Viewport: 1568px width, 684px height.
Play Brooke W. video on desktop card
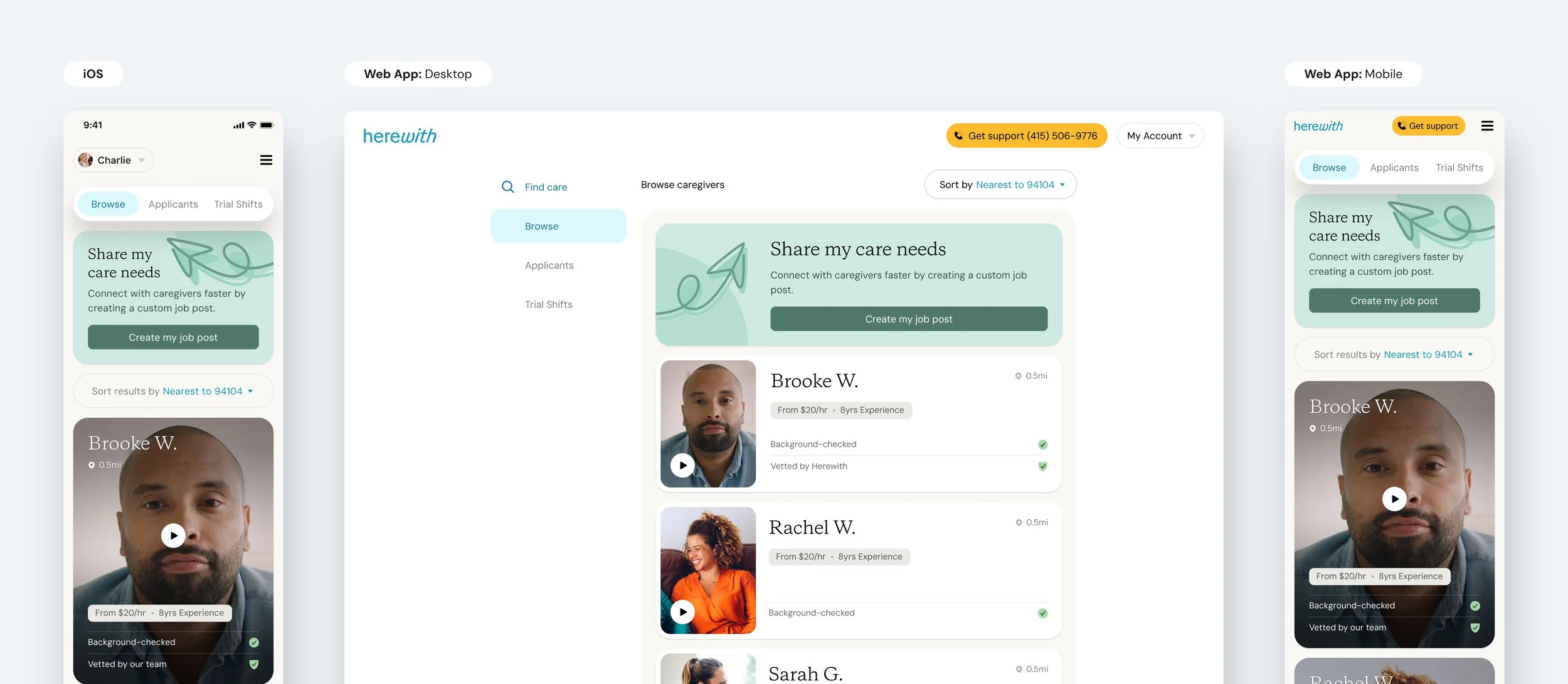(682, 466)
